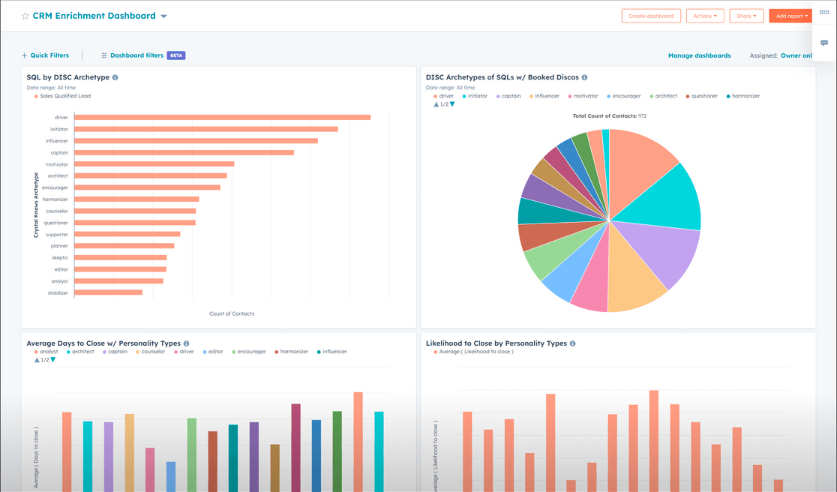Image resolution: width=837 pixels, height=492 pixels.
Task: Click the 'SQL by DISC Archetype' report title
Action: pyautogui.click(x=68, y=77)
